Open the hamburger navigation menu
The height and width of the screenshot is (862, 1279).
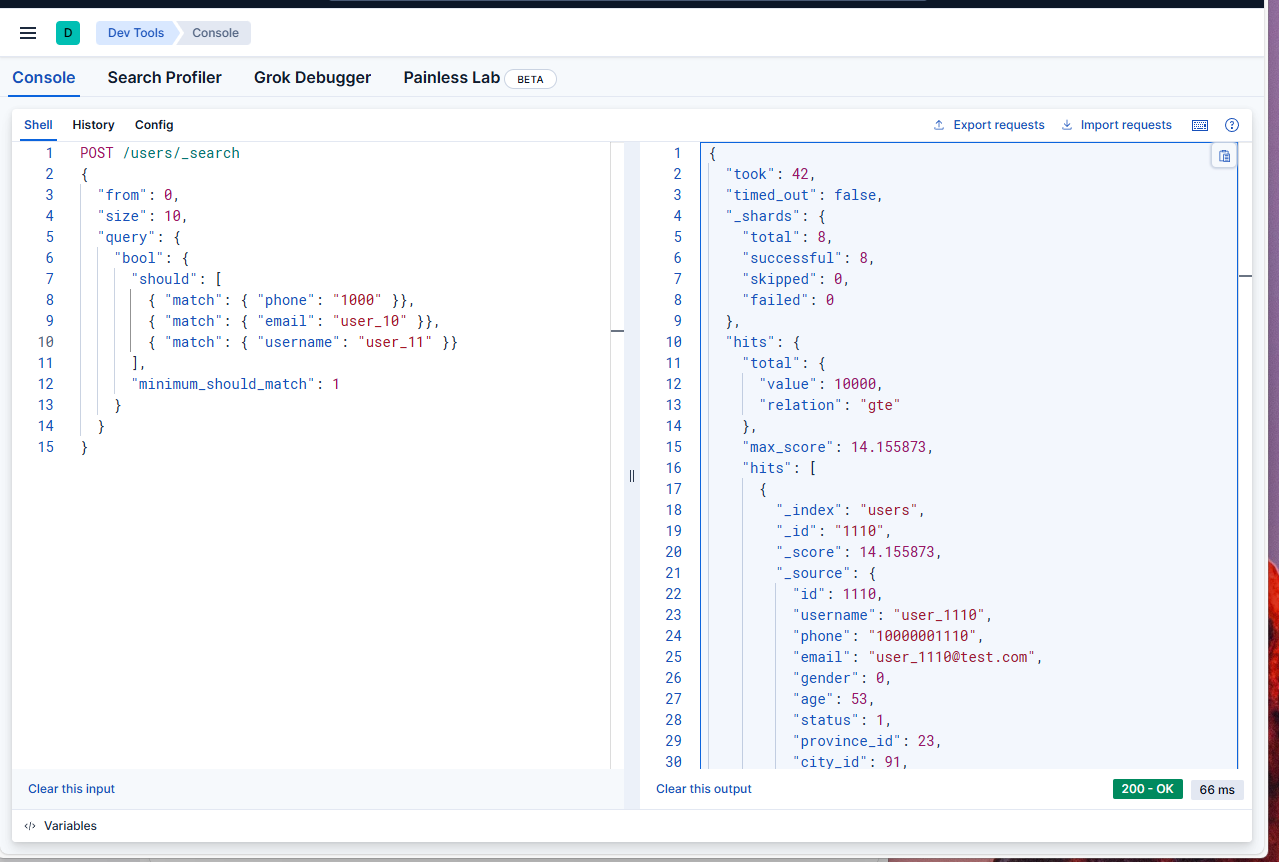click(x=28, y=33)
